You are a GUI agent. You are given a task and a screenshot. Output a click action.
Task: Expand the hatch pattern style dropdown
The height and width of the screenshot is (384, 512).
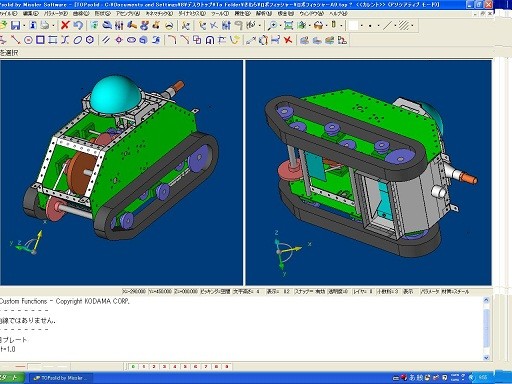click(412, 26)
